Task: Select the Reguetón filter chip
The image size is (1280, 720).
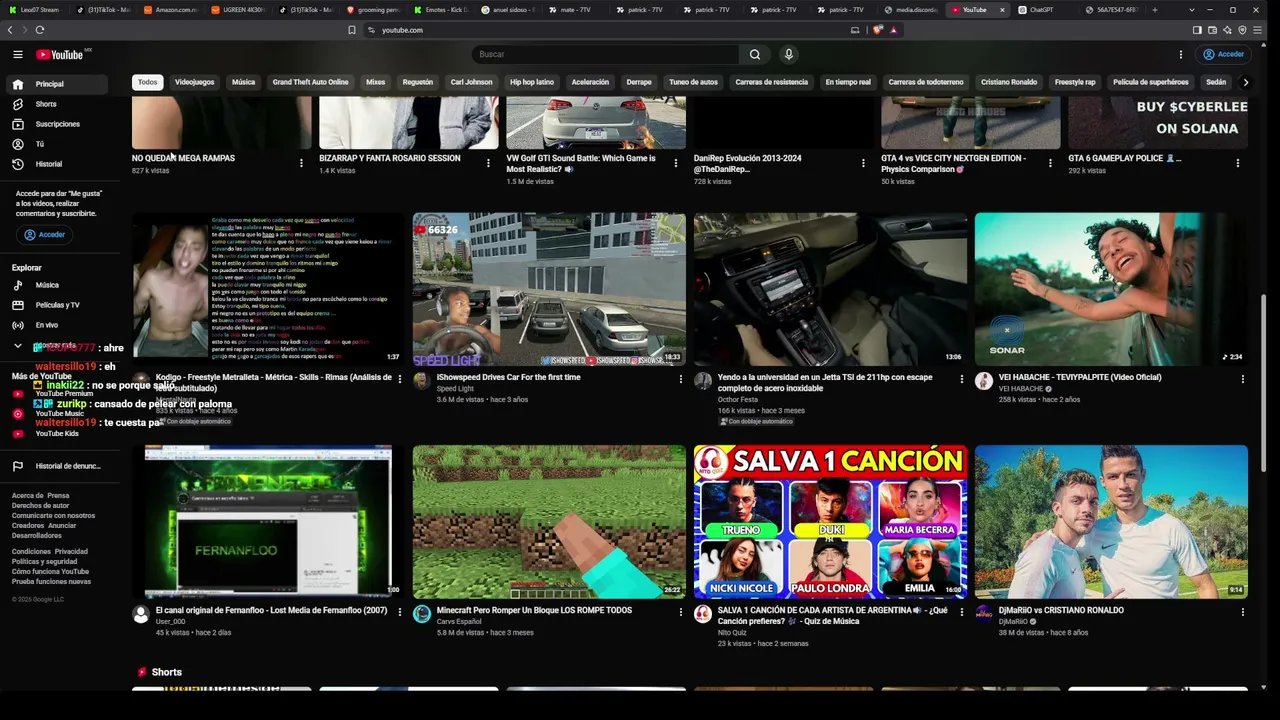Action: tap(417, 82)
